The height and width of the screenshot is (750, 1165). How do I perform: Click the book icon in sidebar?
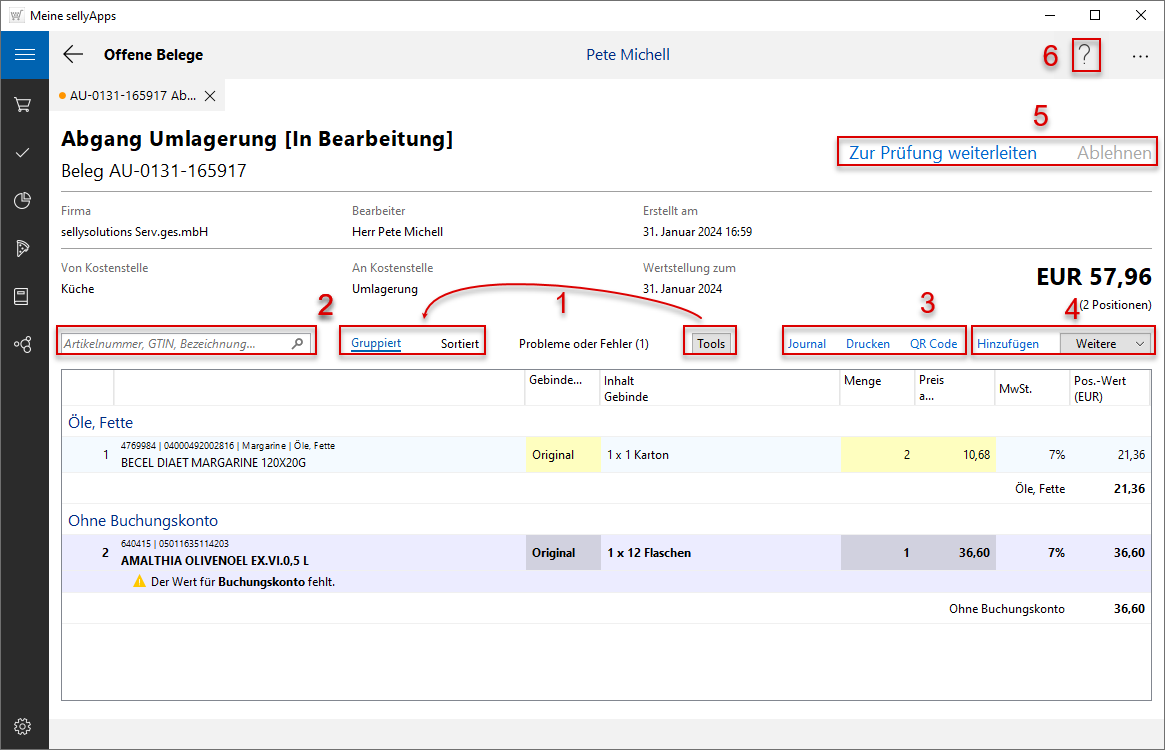pos(23,296)
